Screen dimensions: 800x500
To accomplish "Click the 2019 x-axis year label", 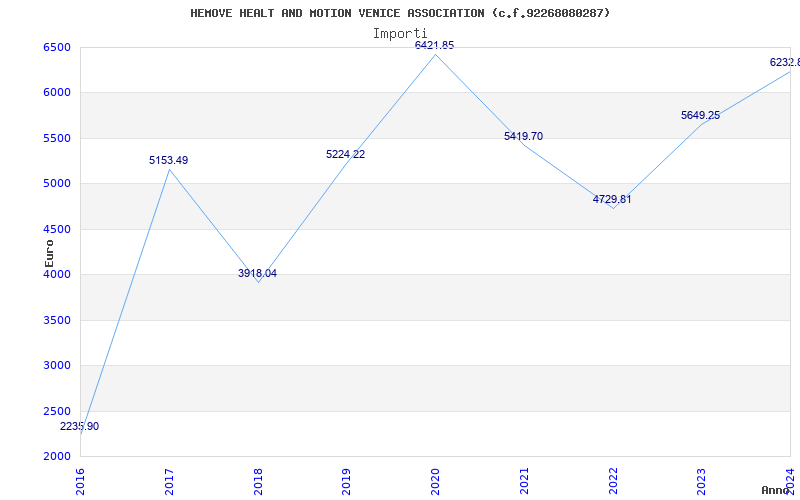I will point(346,482).
